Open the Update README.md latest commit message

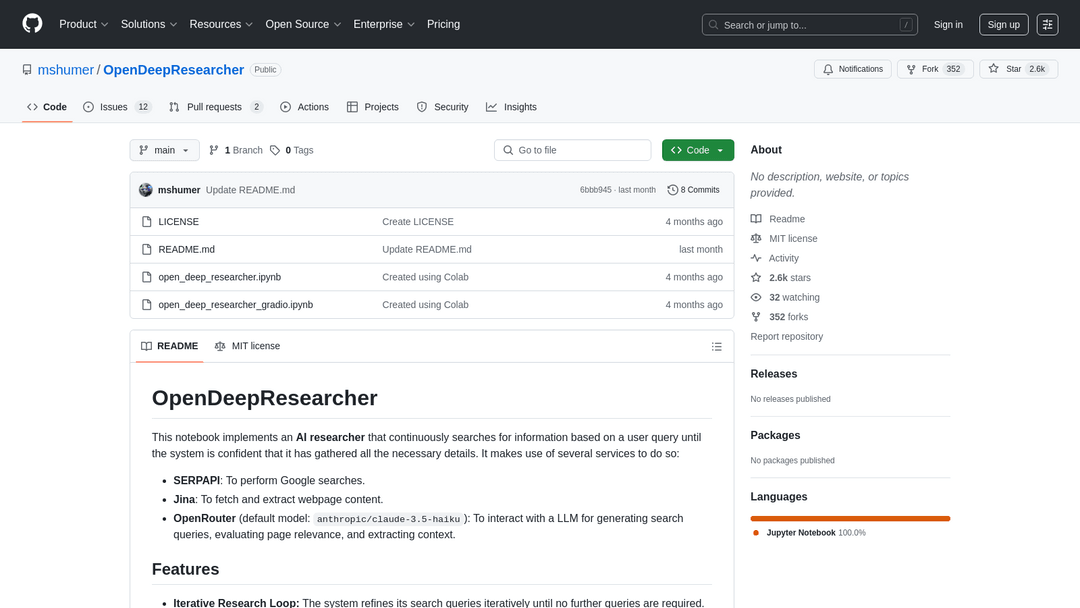pyautogui.click(x=250, y=190)
